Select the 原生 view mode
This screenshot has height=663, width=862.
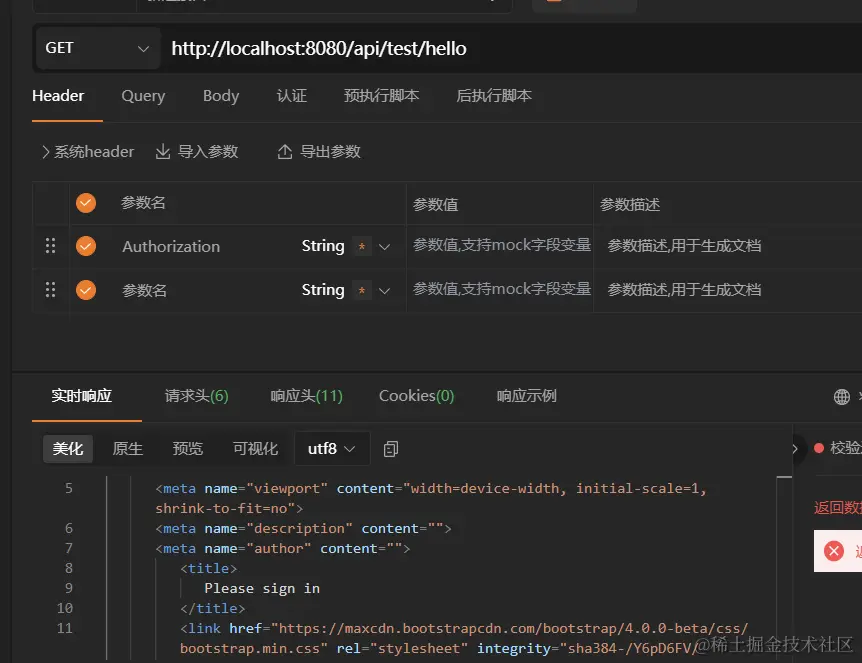[x=128, y=449]
